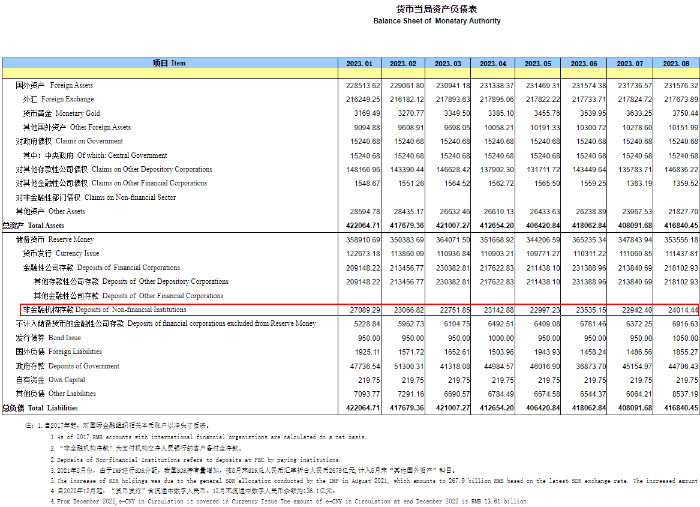Click the 'Monetary Gold' row label
This screenshot has width=700, height=507.
[x=78, y=113]
